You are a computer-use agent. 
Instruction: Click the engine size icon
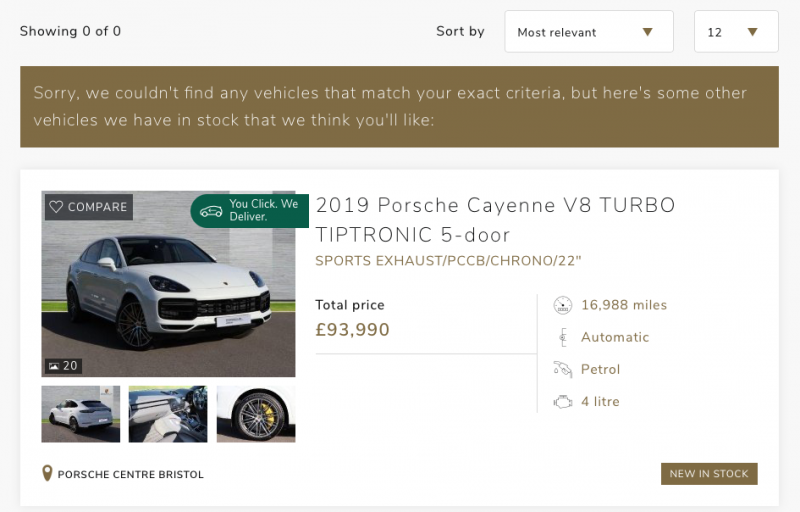click(562, 401)
